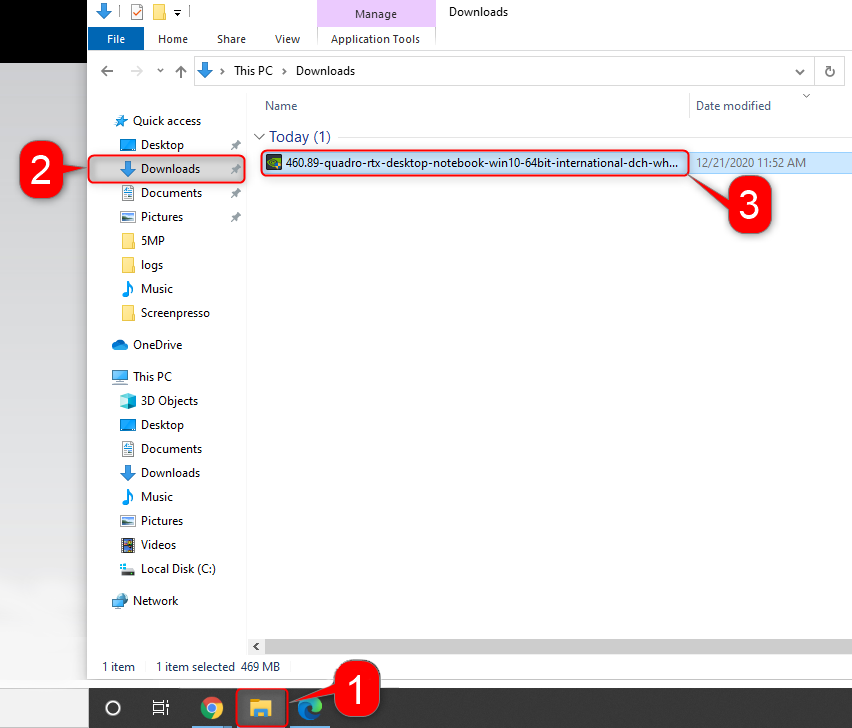
Task: Open Music under Quick access
Action: click(x=156, y=289)
